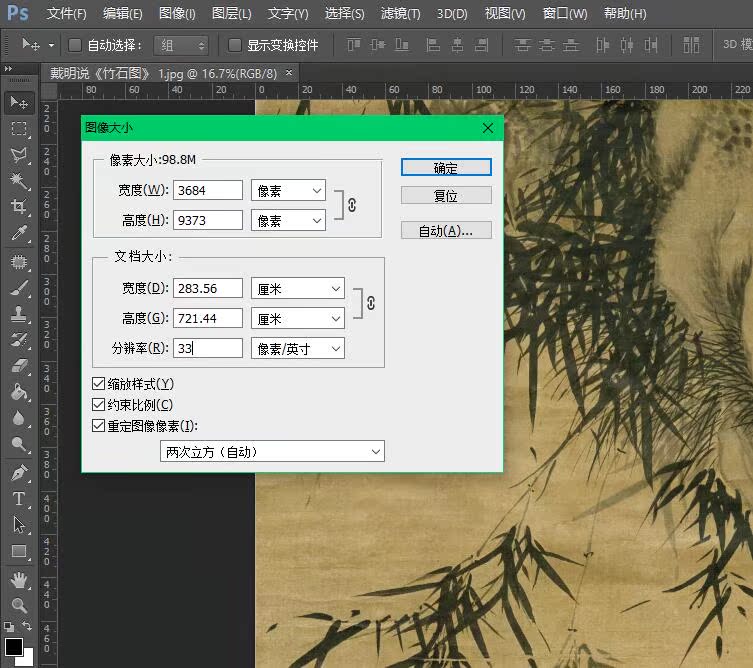This screenshot has width=753, height=668.
Task: Select the Crop tool
Action: (19, 206)
